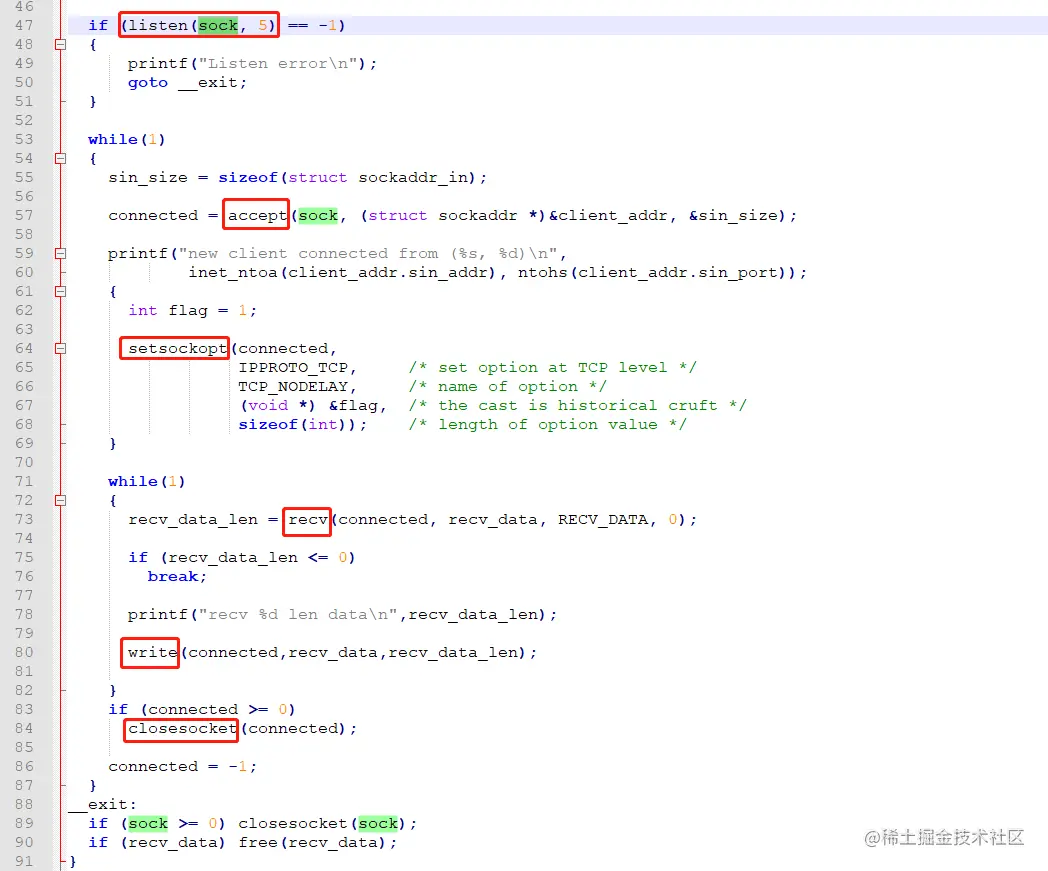Screen dimensions: 1048x871
Task: Click the write function call
Action: (x=152, y=652)
